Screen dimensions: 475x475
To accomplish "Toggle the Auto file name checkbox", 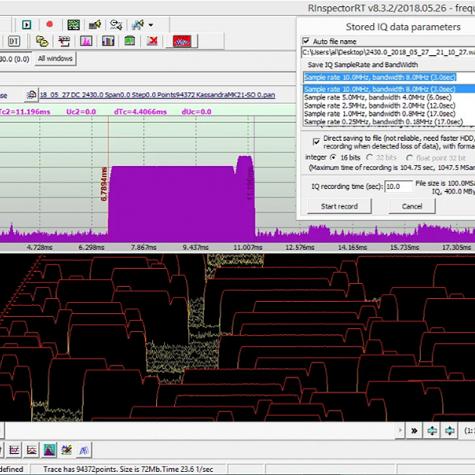I will click(305, 41).
